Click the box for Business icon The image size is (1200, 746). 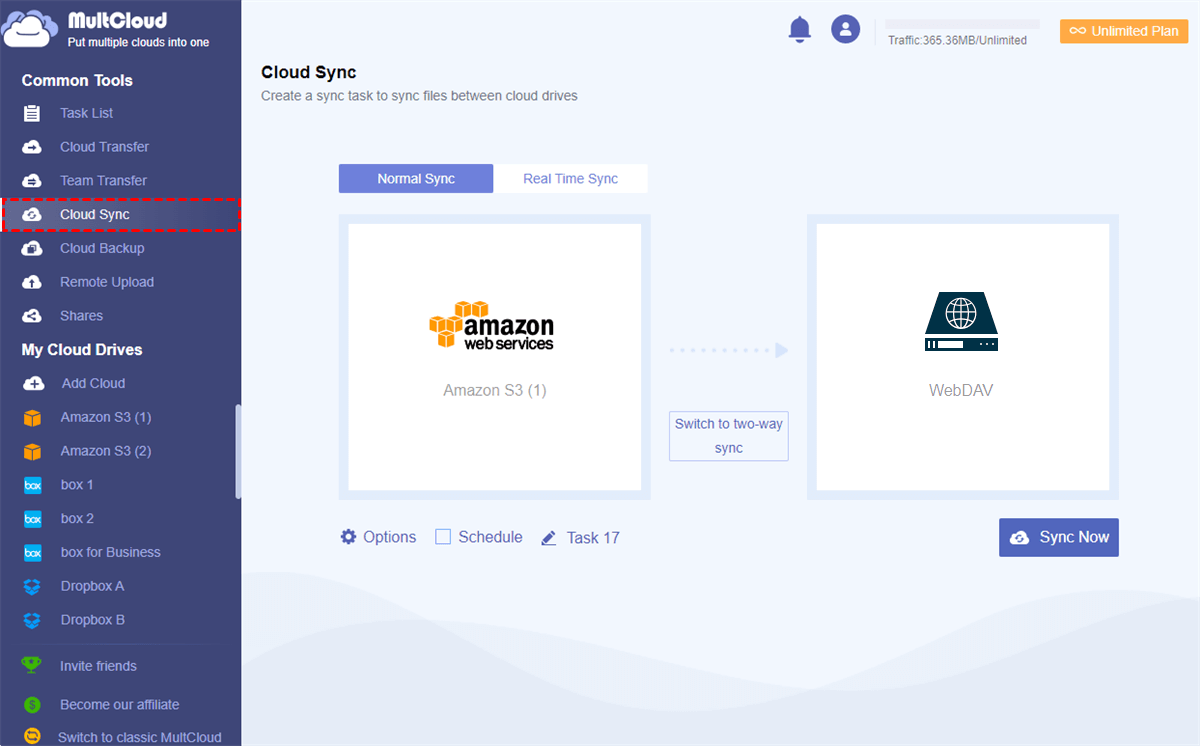tap(32, 552)
